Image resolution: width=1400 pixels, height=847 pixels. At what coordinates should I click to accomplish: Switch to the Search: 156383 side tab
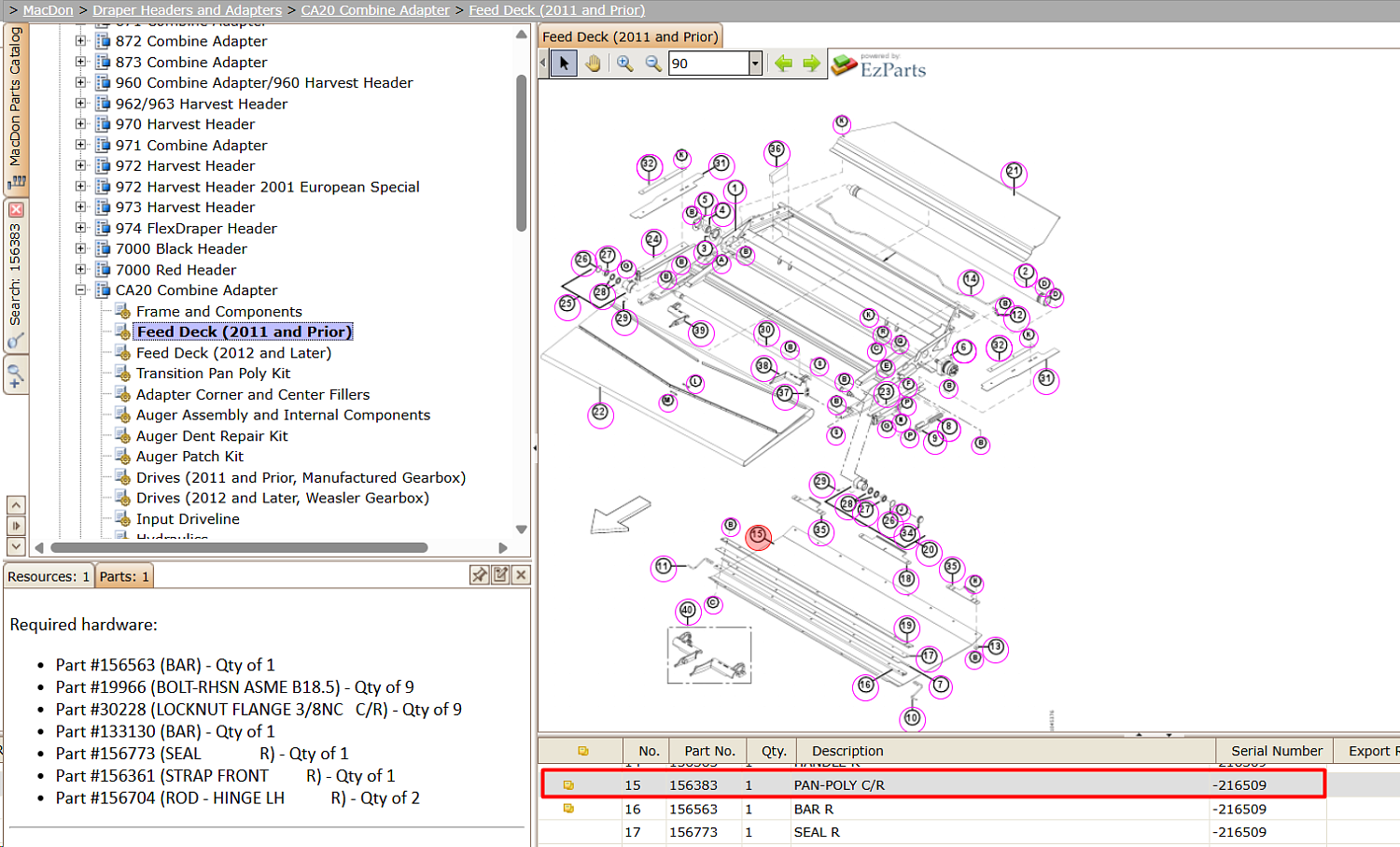coord(16,276)
